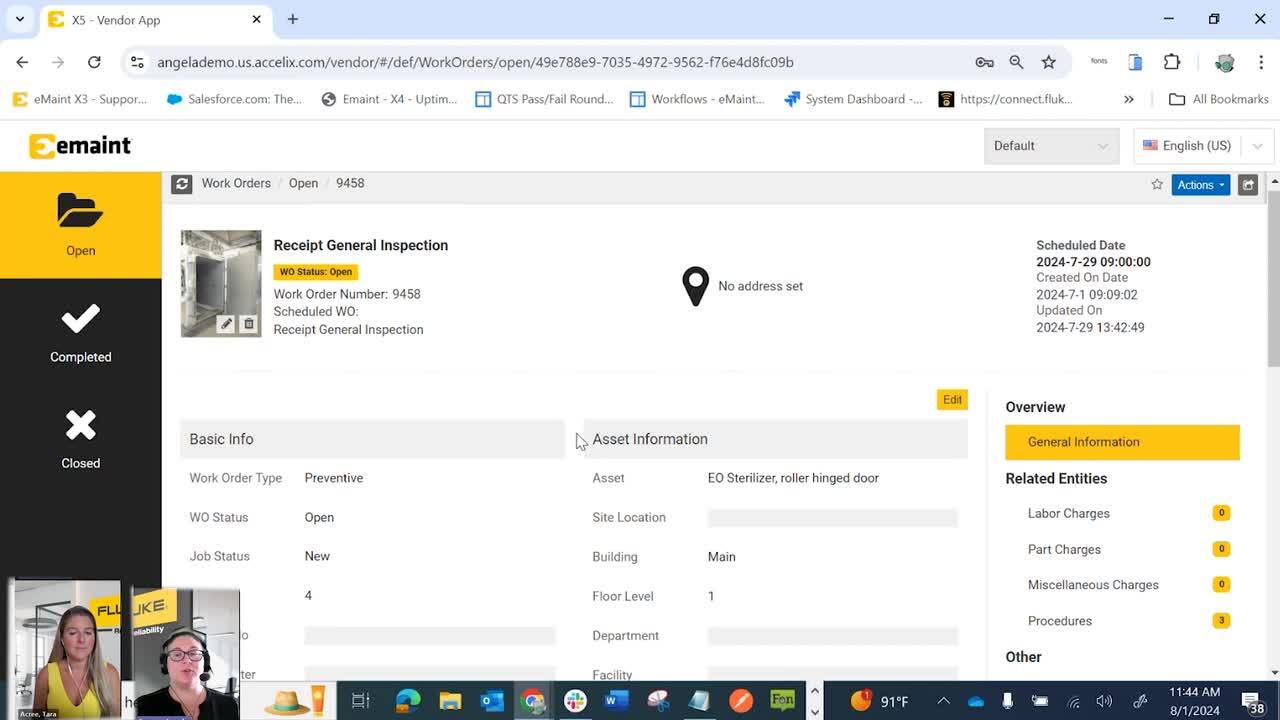Image resolution: width=1280 pixels, height=720 pixels.
Task: Open the Default dropdown
Action: click(1050, 146)
